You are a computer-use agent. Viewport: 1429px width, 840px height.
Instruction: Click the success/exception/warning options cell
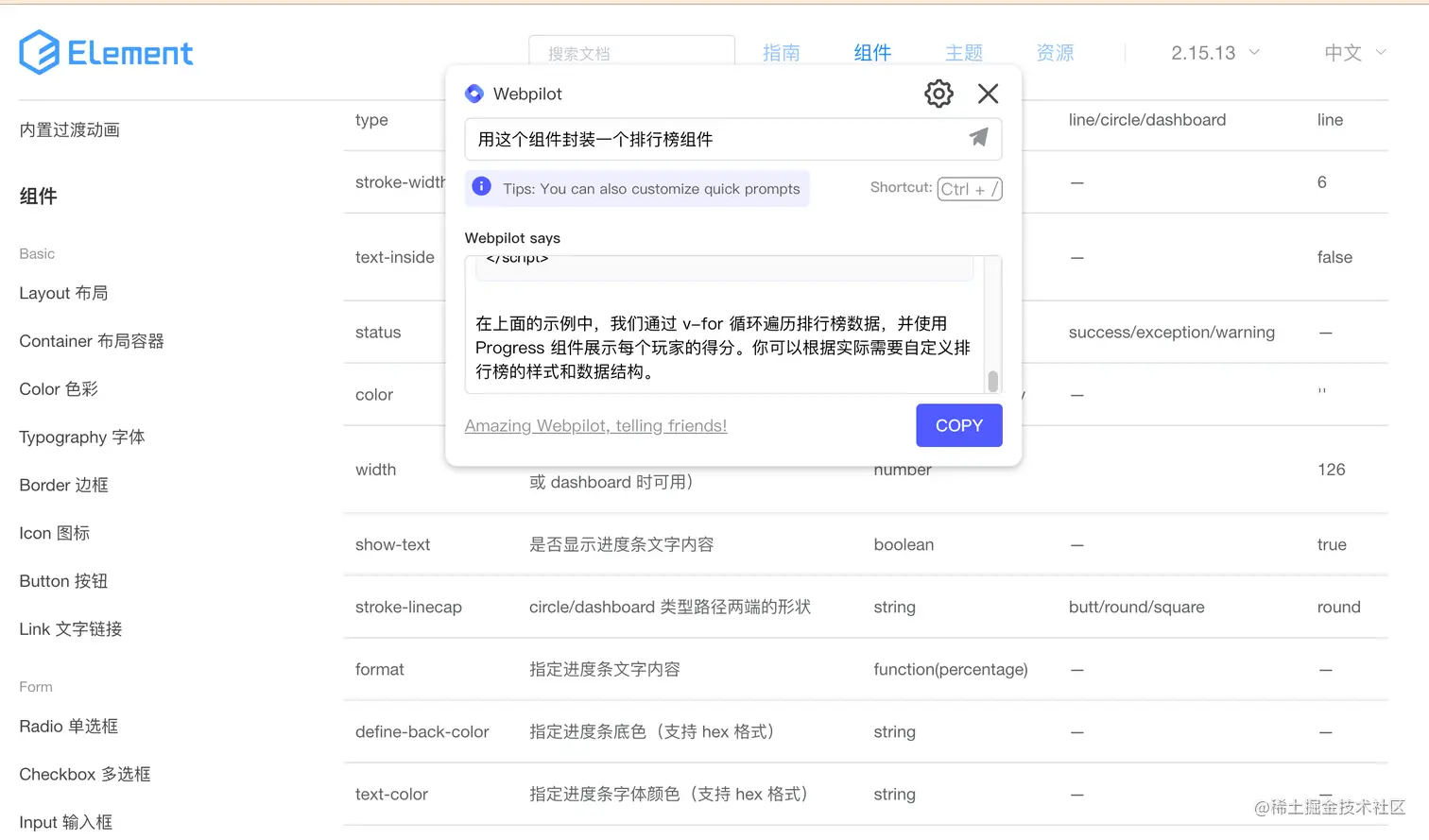click(1172, 333)
